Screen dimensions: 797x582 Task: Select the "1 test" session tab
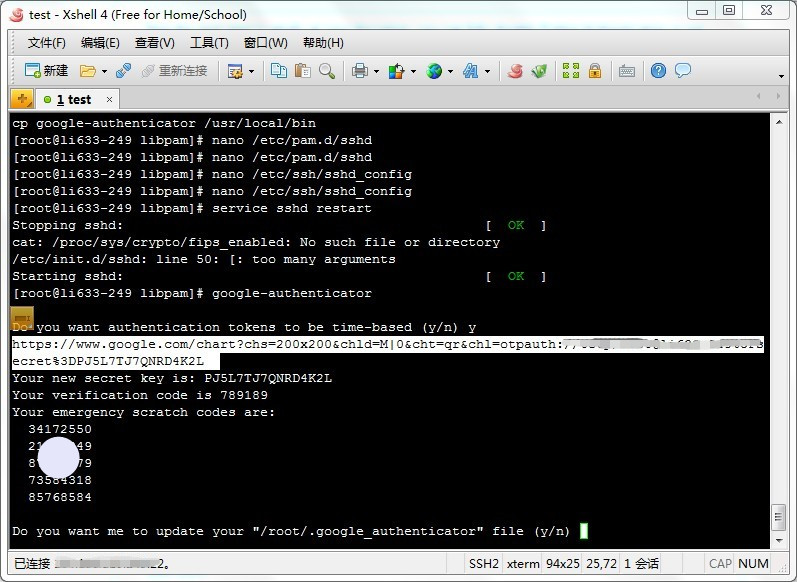click(x=72, y=99)
